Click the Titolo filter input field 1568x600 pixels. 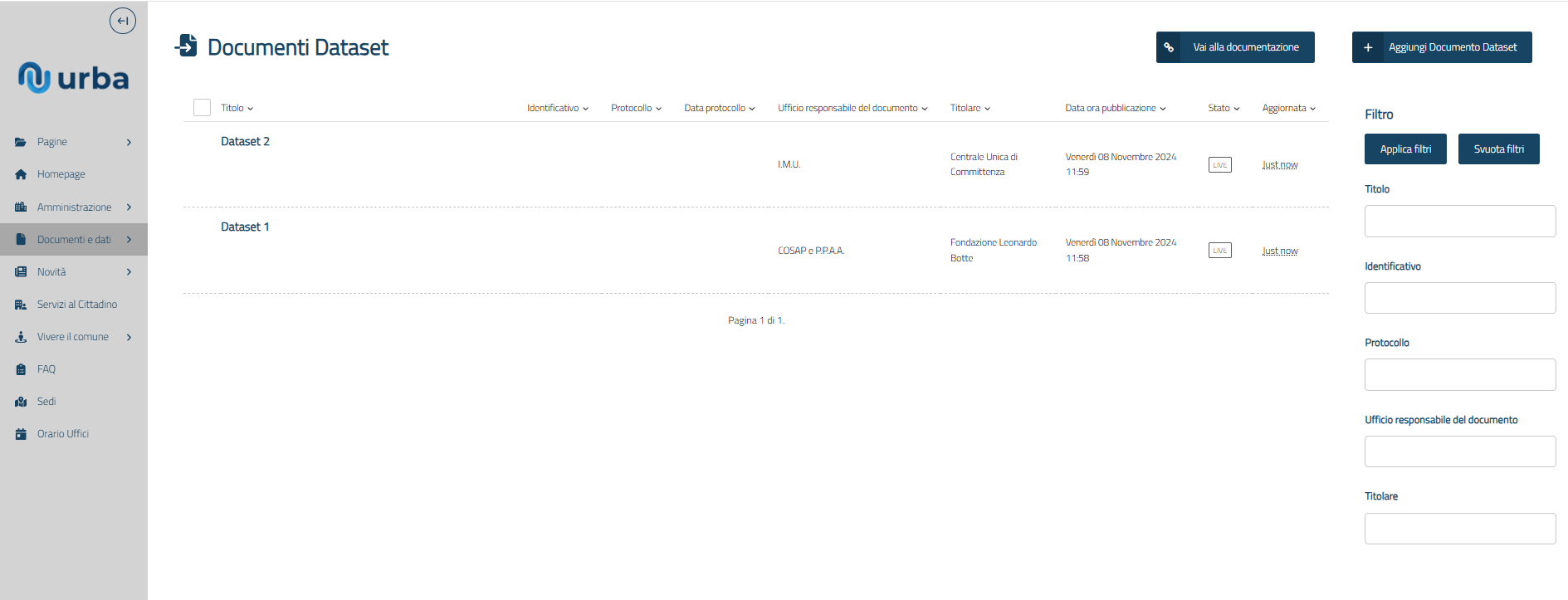1459,222
